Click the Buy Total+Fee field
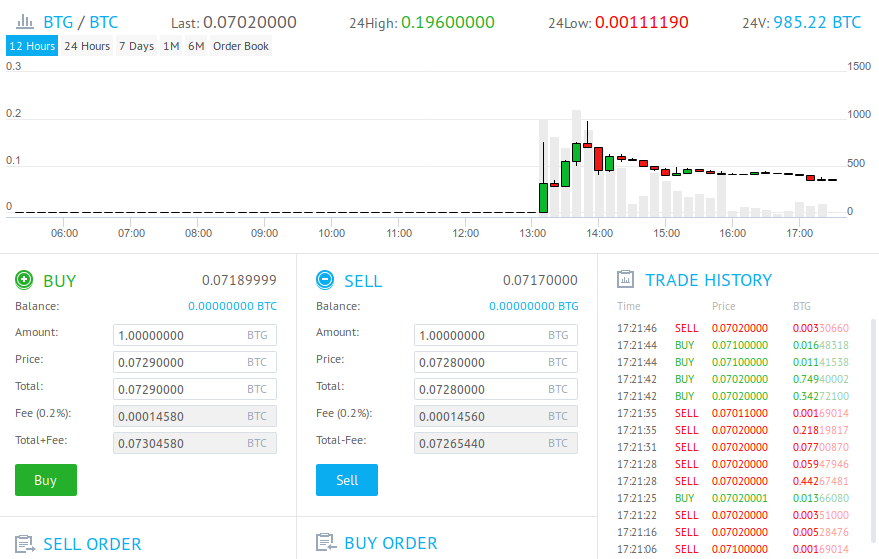879x559 pixels. click(x=195, y=443)
